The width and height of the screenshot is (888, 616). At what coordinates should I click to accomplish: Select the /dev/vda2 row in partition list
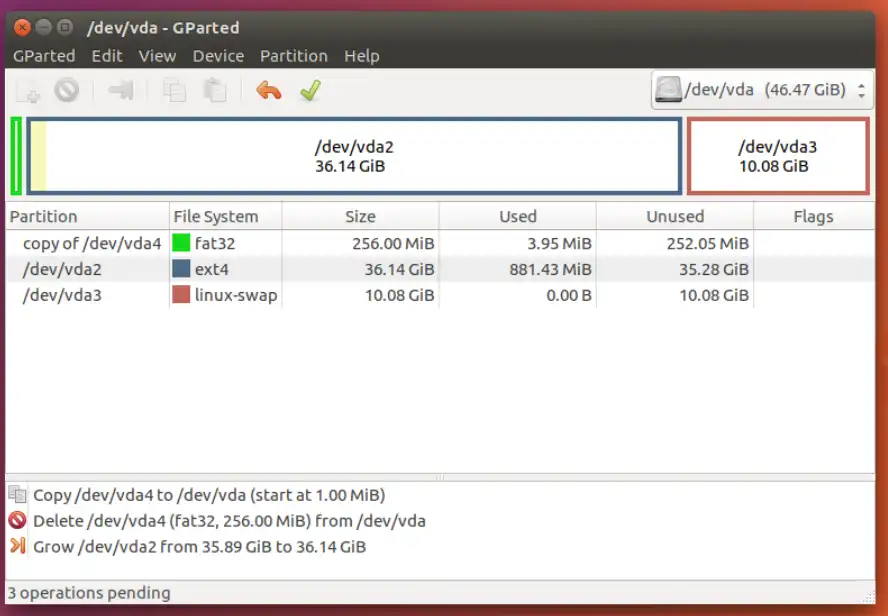point(440,269)
